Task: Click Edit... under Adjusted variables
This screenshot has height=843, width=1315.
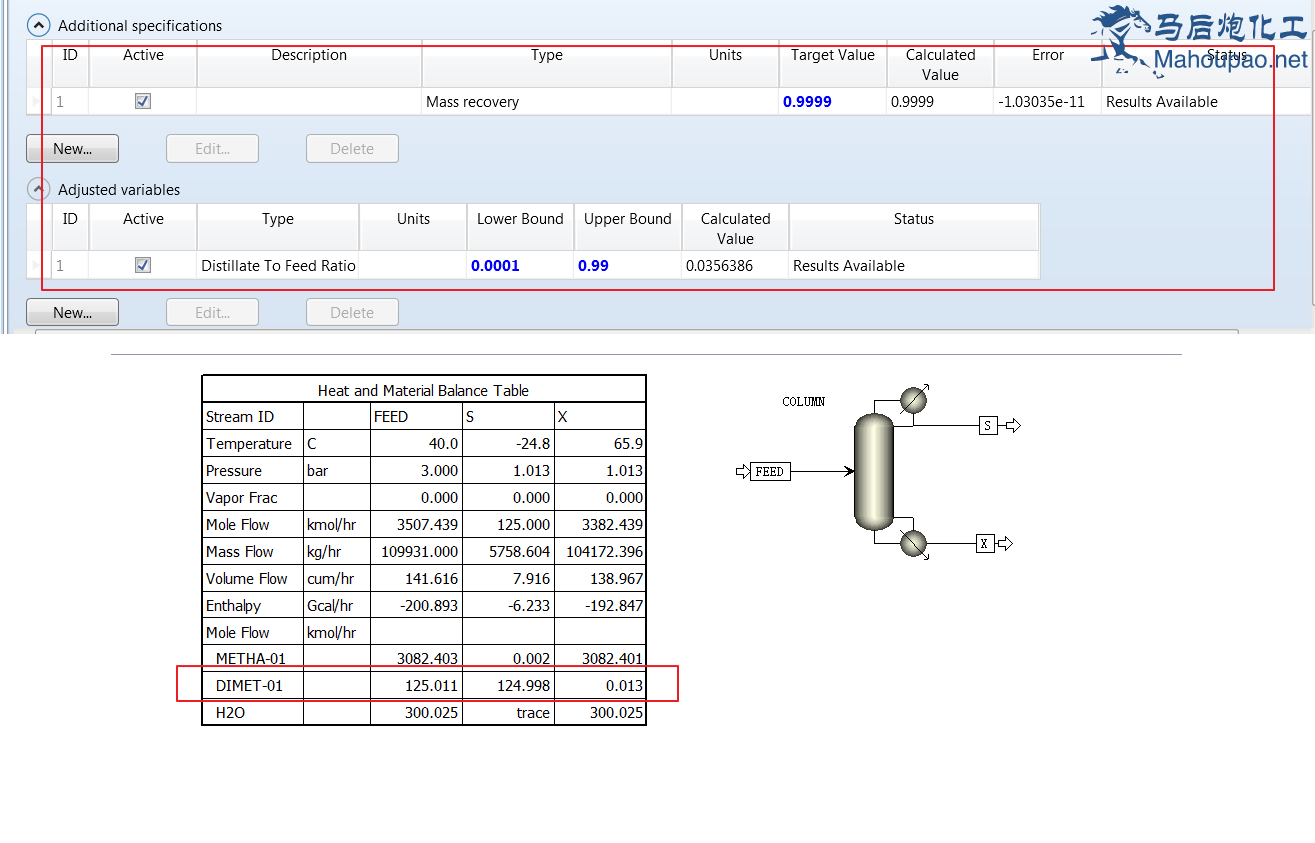Action: (212, 313)
